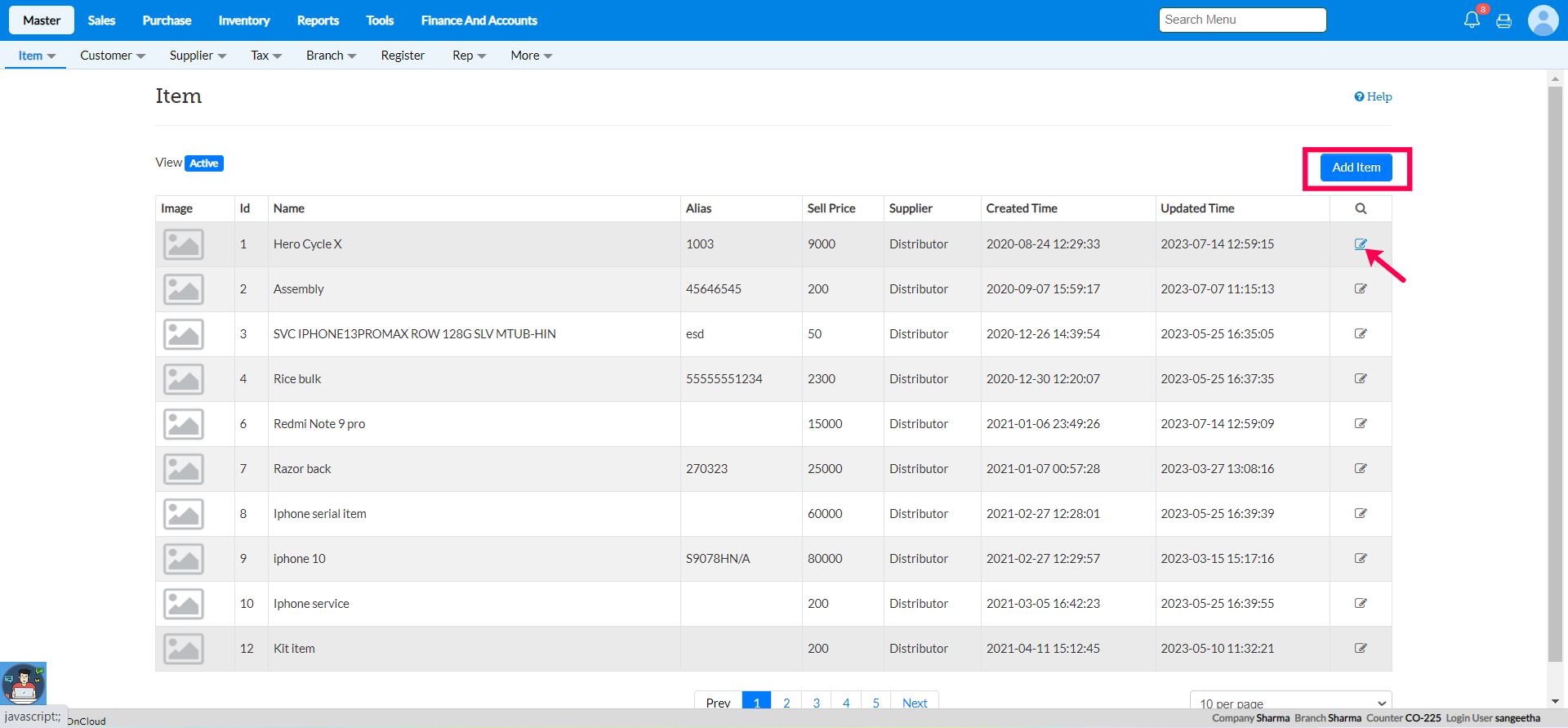Viewport: 1568px width, 728px height.
Task: Click edit icon for Rice bulk
Action: point(1361,379)
